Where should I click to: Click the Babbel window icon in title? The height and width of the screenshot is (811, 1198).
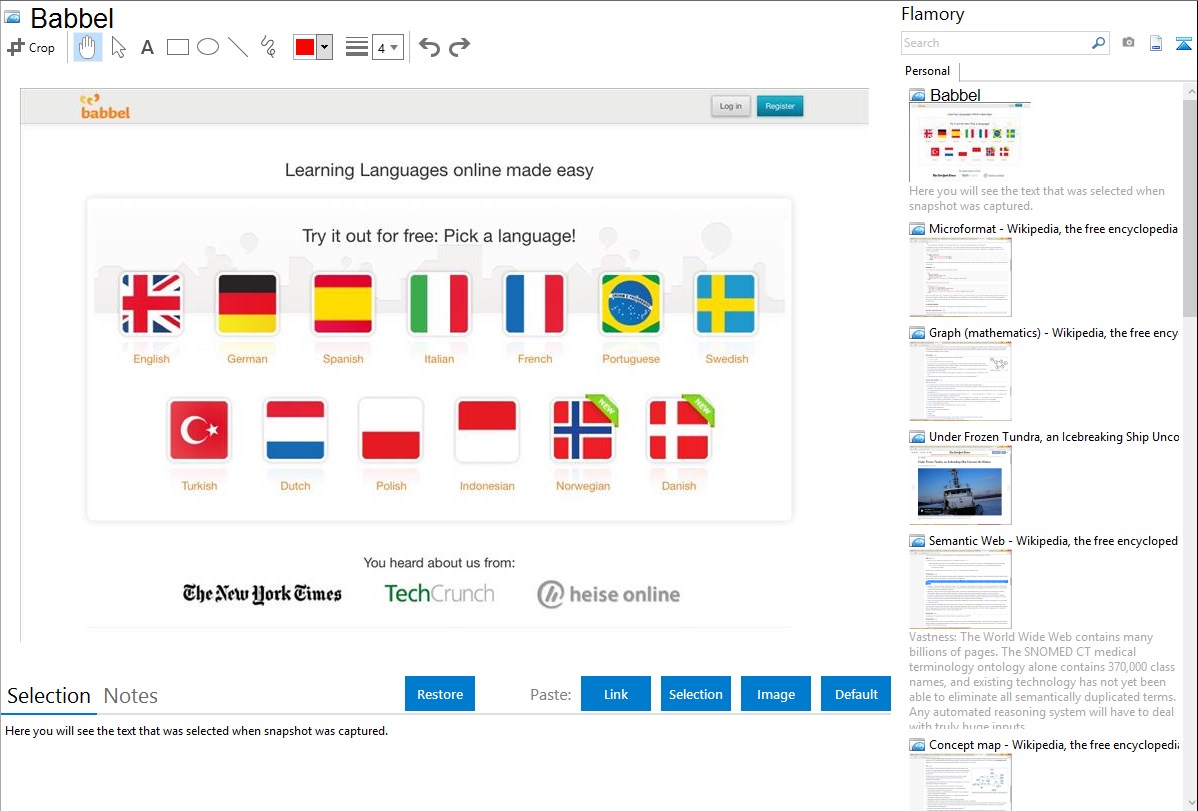(x=13, y=17)
